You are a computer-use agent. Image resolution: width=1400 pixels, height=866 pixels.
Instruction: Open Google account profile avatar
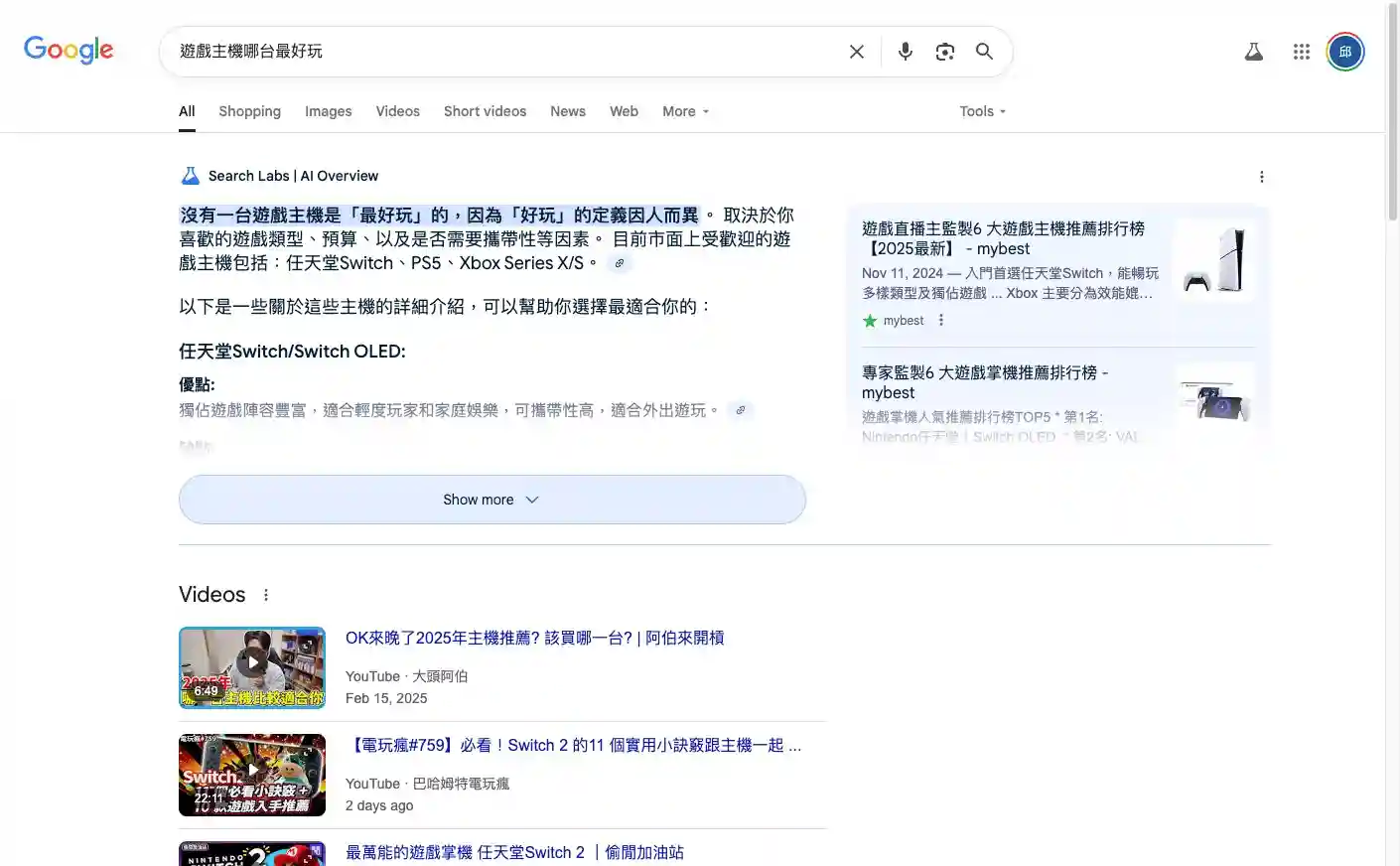point(1345,52)
